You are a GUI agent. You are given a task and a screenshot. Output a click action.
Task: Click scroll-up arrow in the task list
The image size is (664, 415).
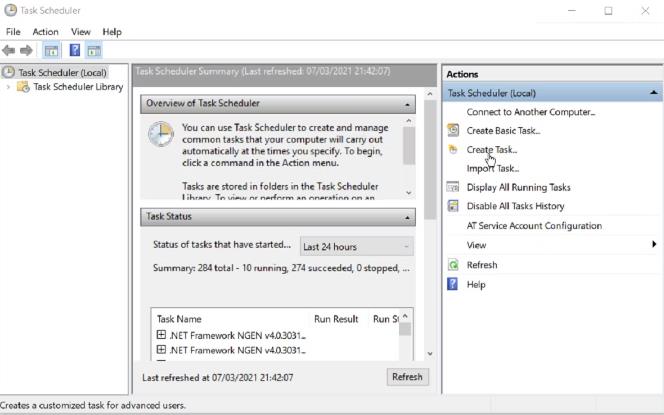click(405, 316)
